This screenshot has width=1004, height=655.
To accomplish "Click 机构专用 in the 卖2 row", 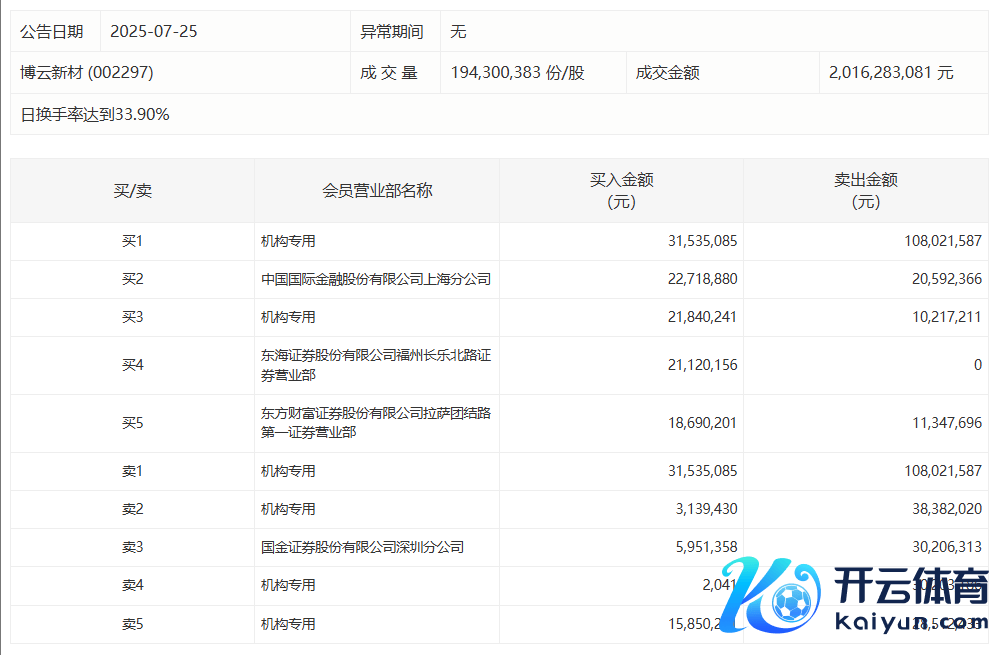I will coord(288,509).
